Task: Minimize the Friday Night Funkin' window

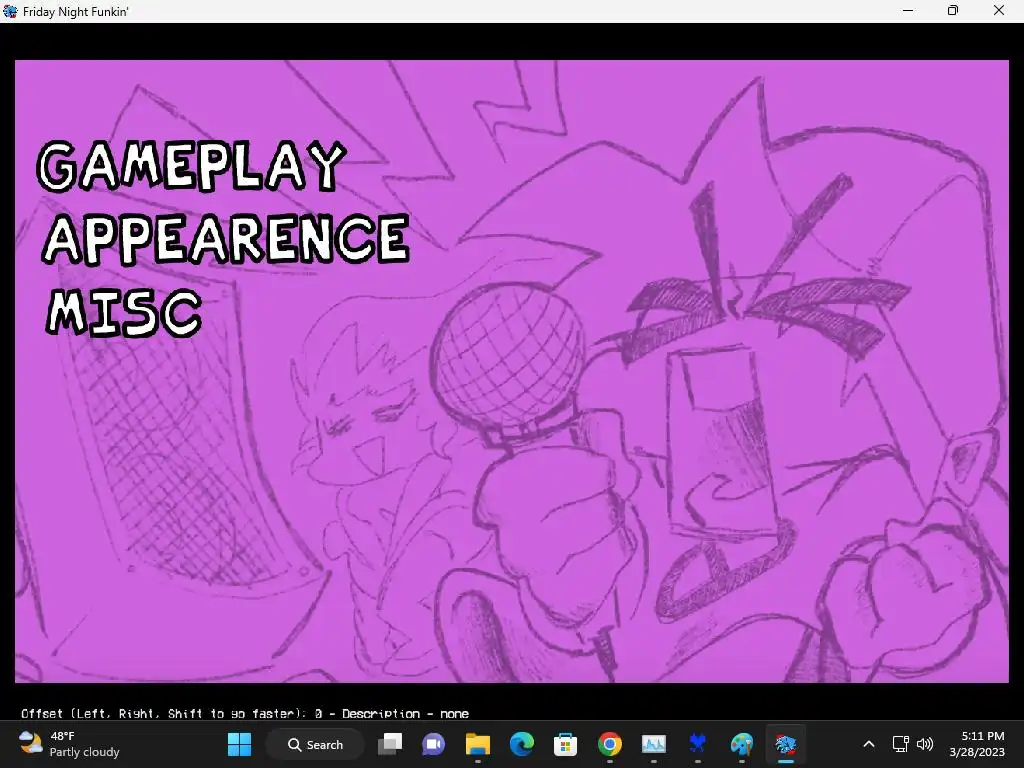Action: click(x=908, y=11)
